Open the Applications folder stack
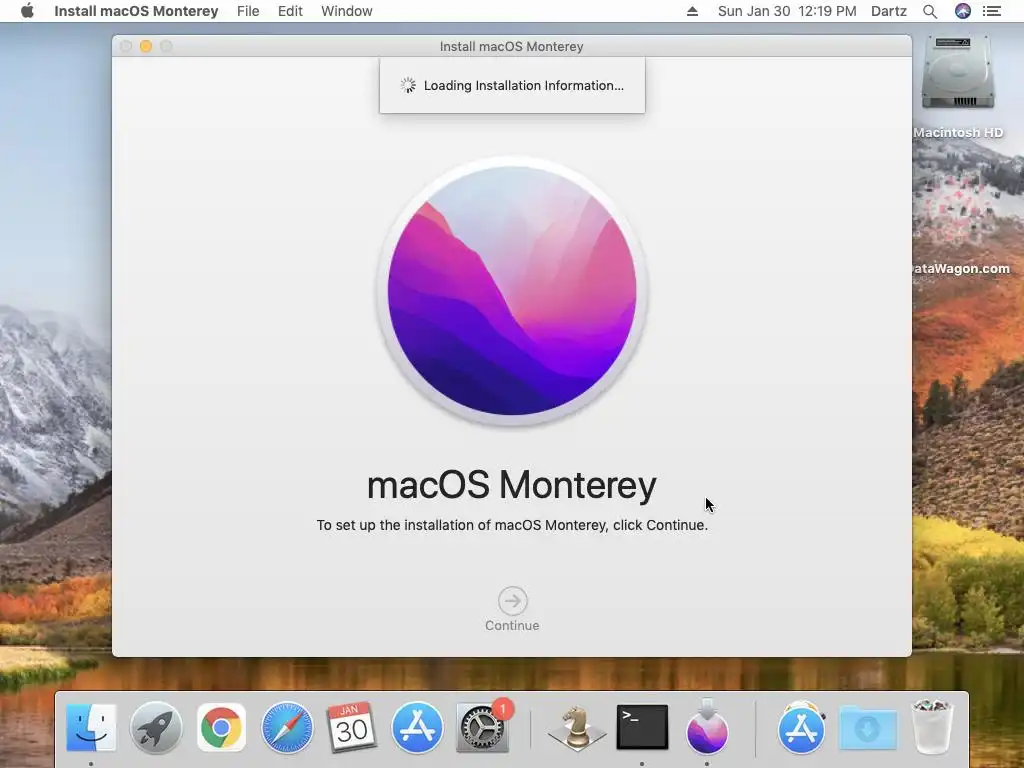Image resolution: width=1024 pixels, height=768 pixels. tap(802, 728)
